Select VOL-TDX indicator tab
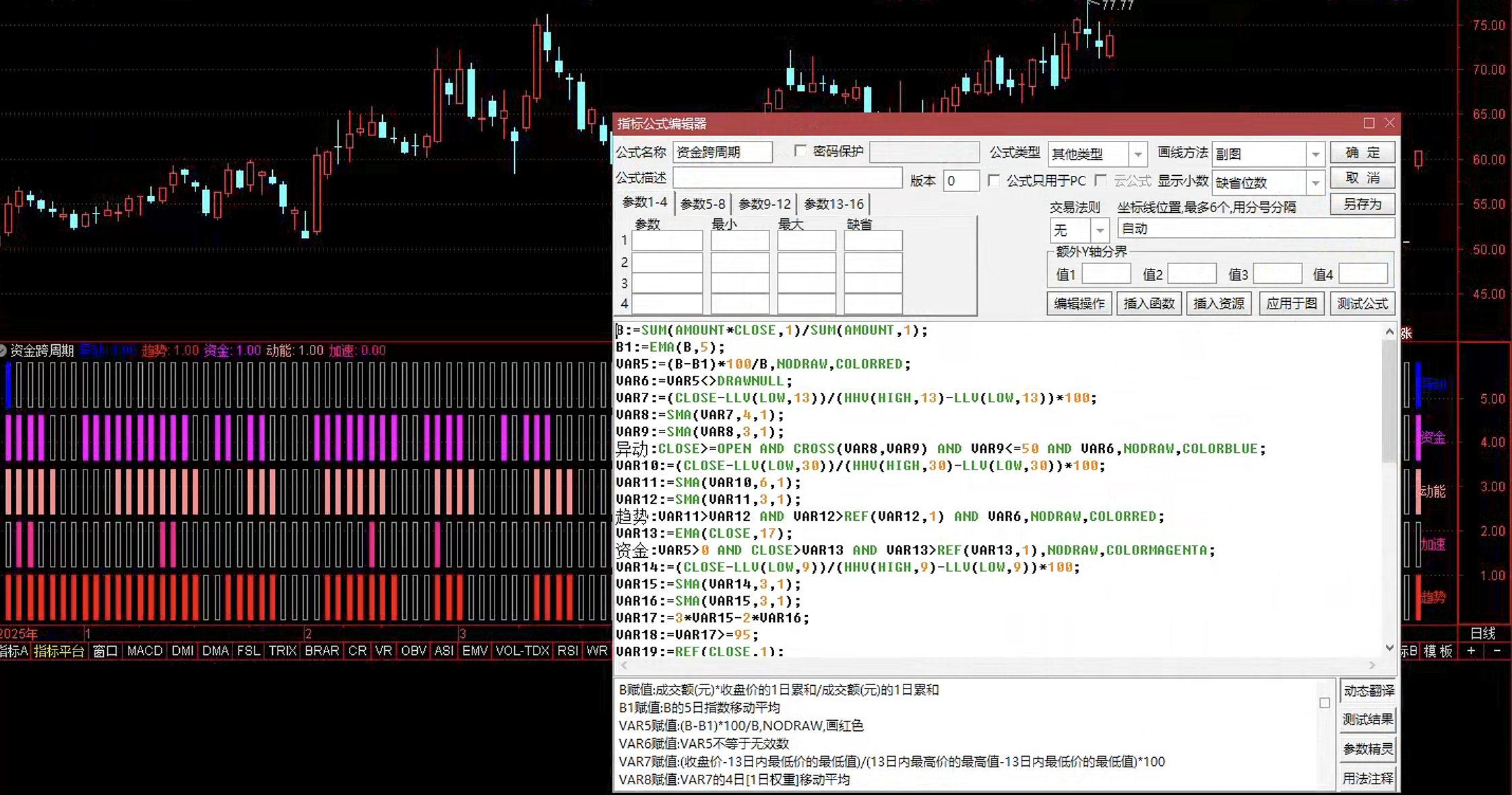 click(x=522, y=651)
